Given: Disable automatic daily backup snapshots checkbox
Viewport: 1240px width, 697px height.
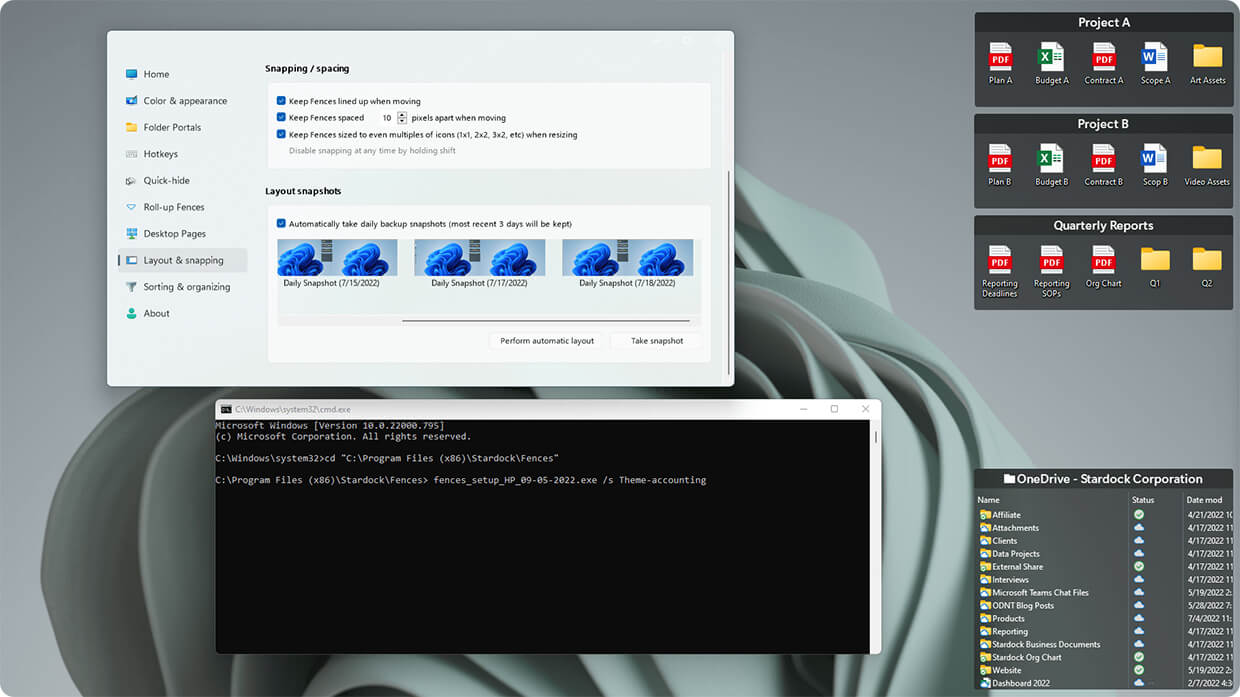Looking at the screenshot, I should (281, 224).
